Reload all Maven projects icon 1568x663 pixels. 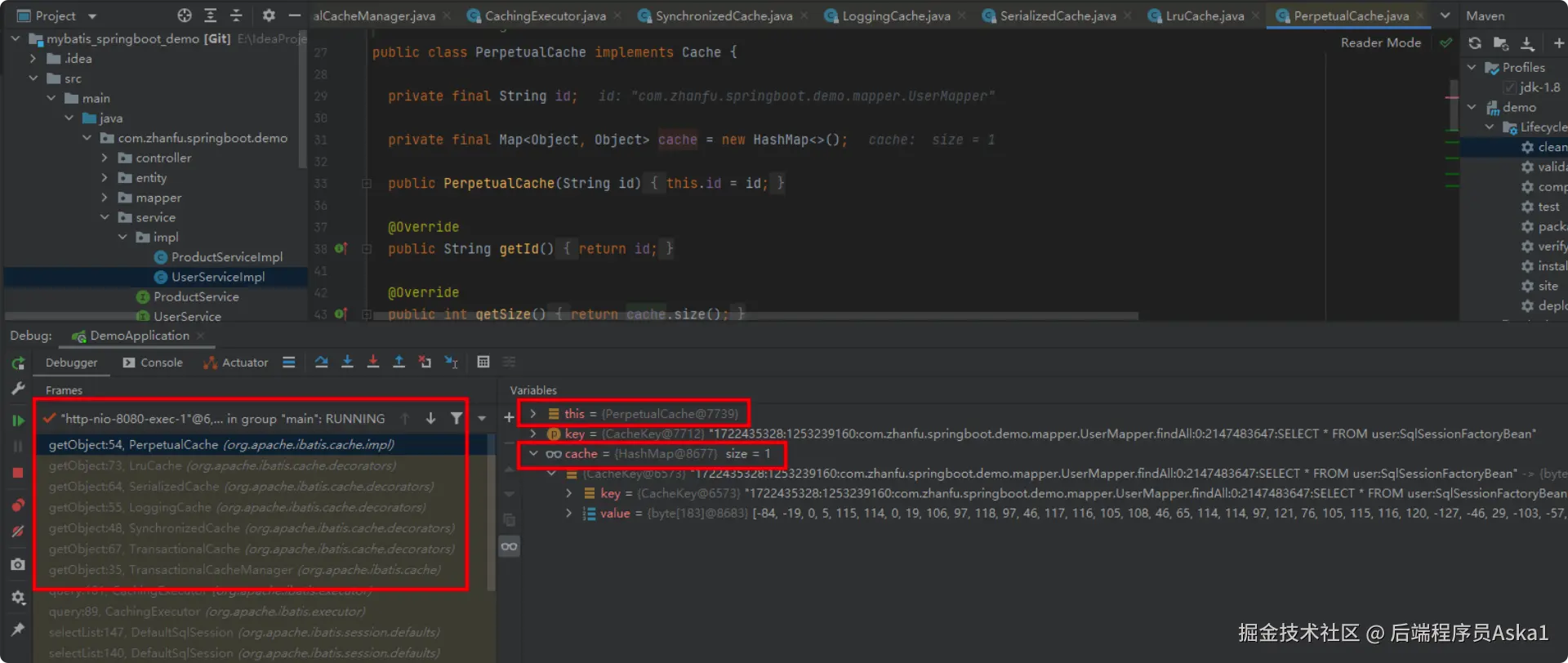[x=1475, y=43]
